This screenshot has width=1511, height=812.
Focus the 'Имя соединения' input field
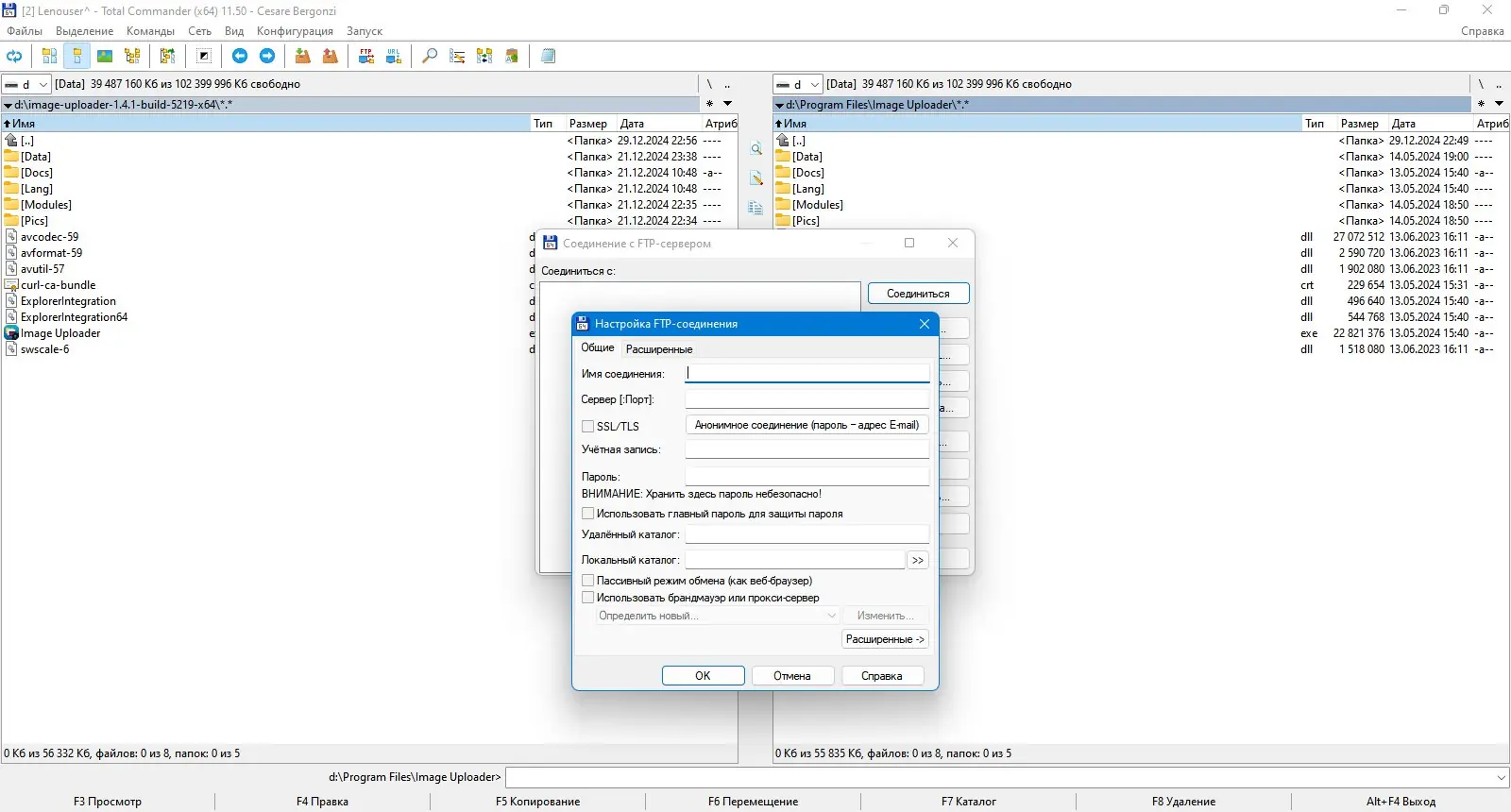807,373
